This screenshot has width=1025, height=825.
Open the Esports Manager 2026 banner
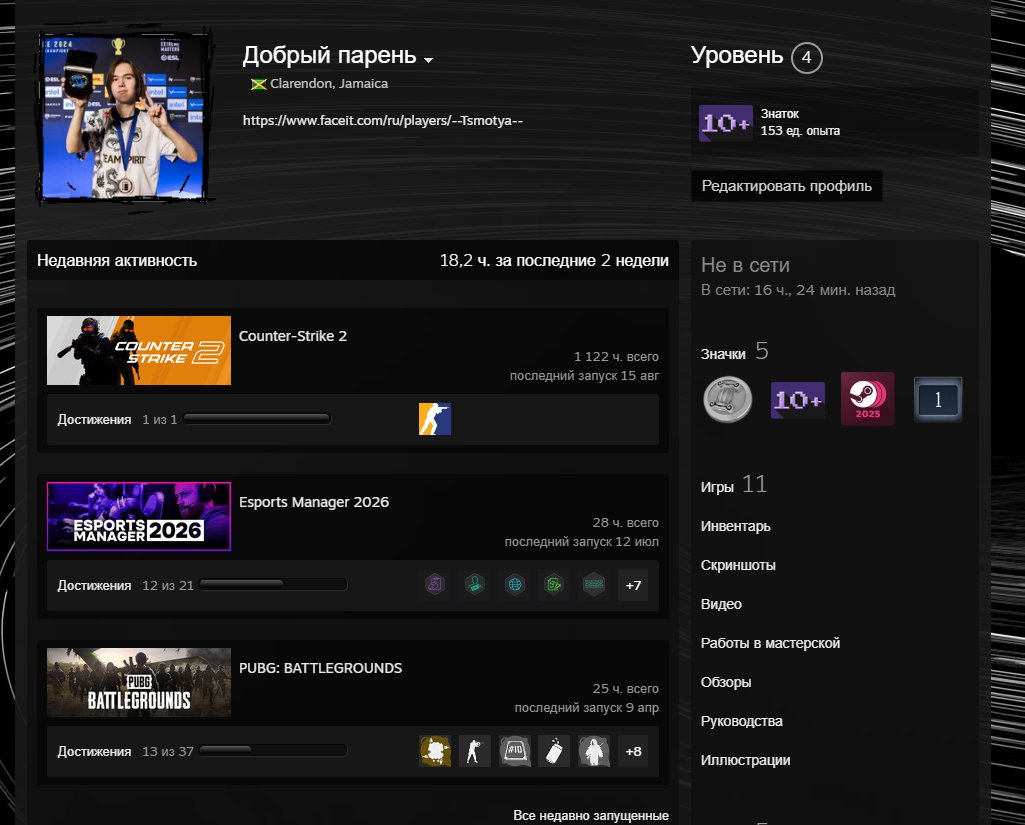pos(139,516)
